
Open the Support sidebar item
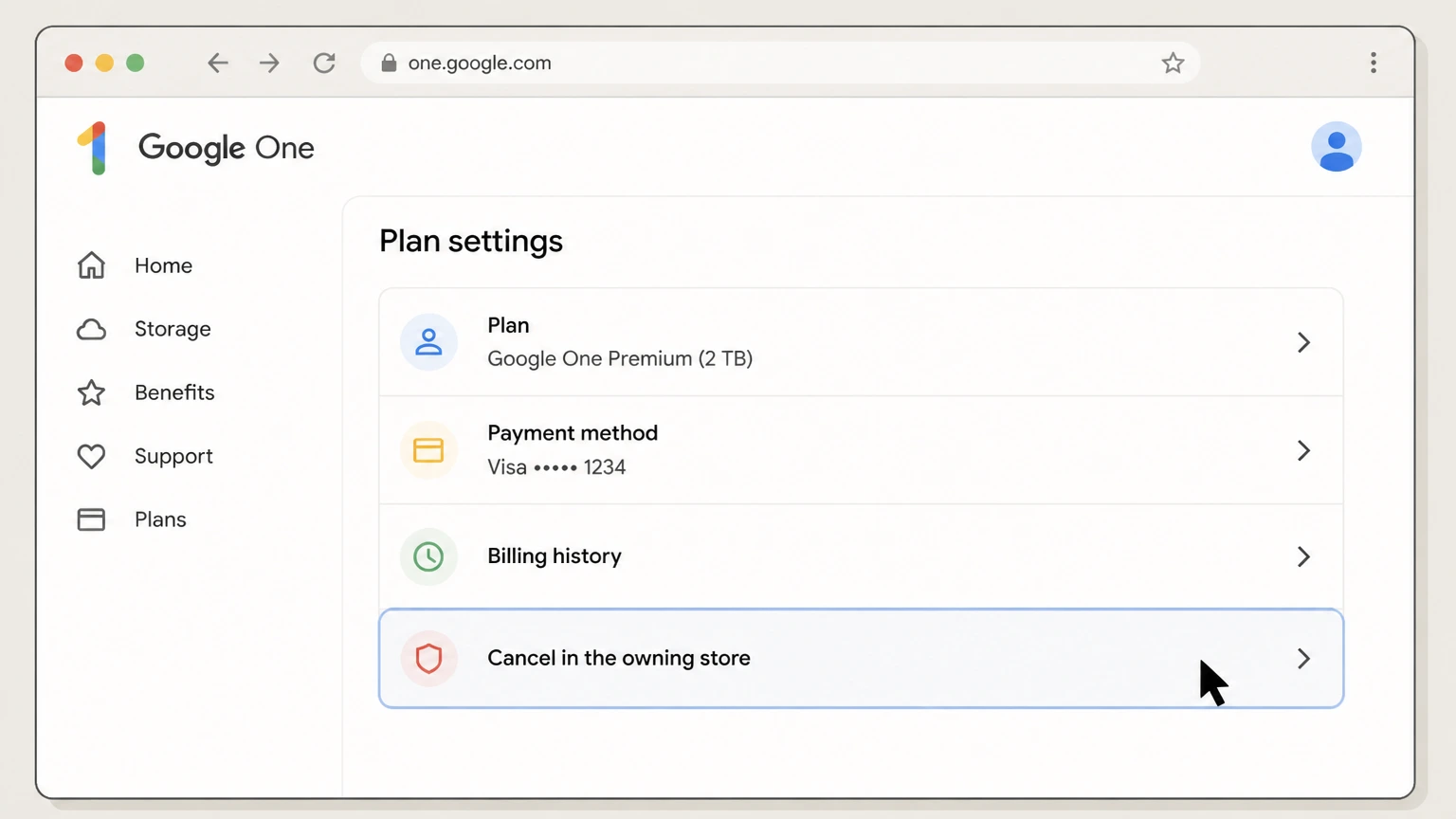click(x=145, y=456)
